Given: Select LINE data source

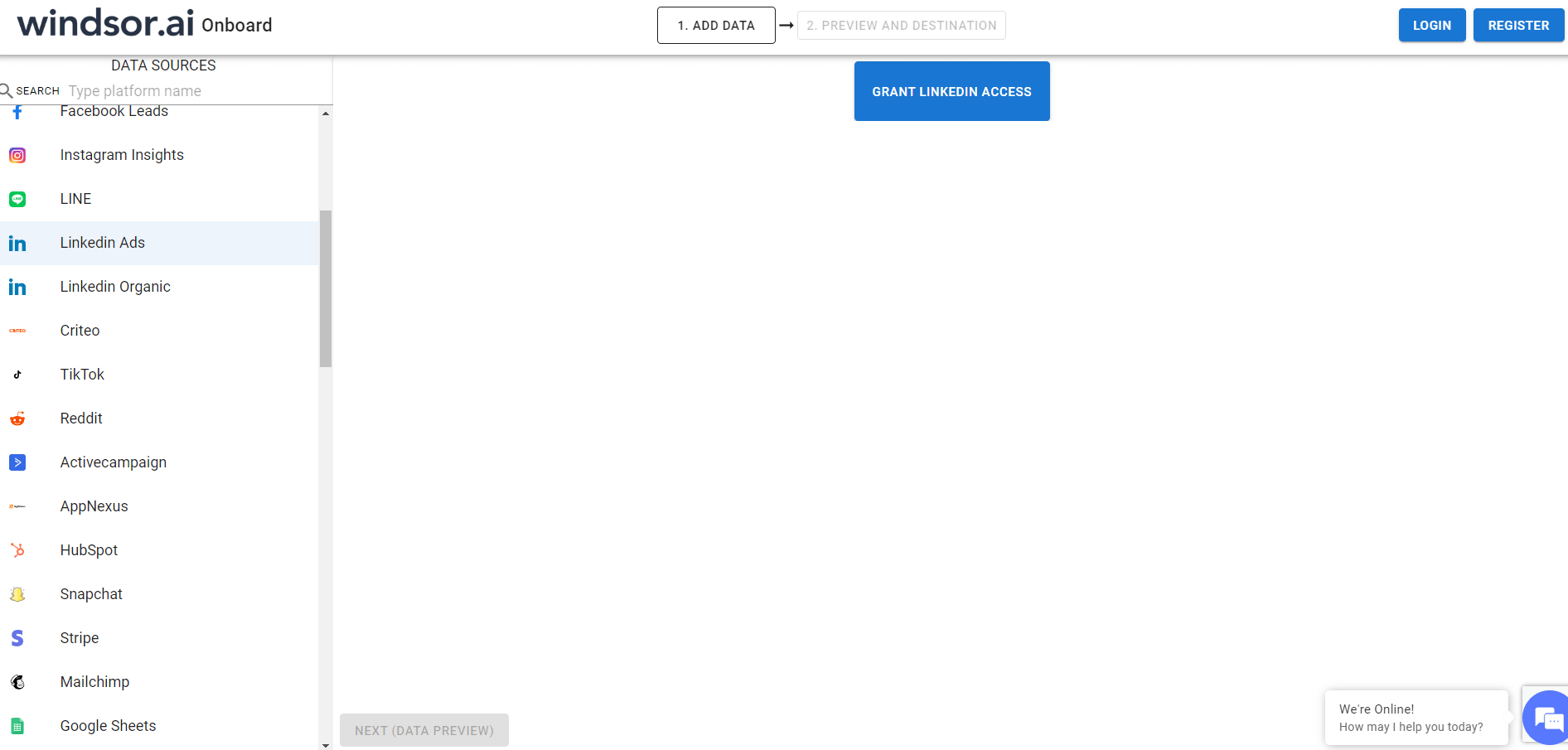Looking at the screenshot, I should point(159,199).
